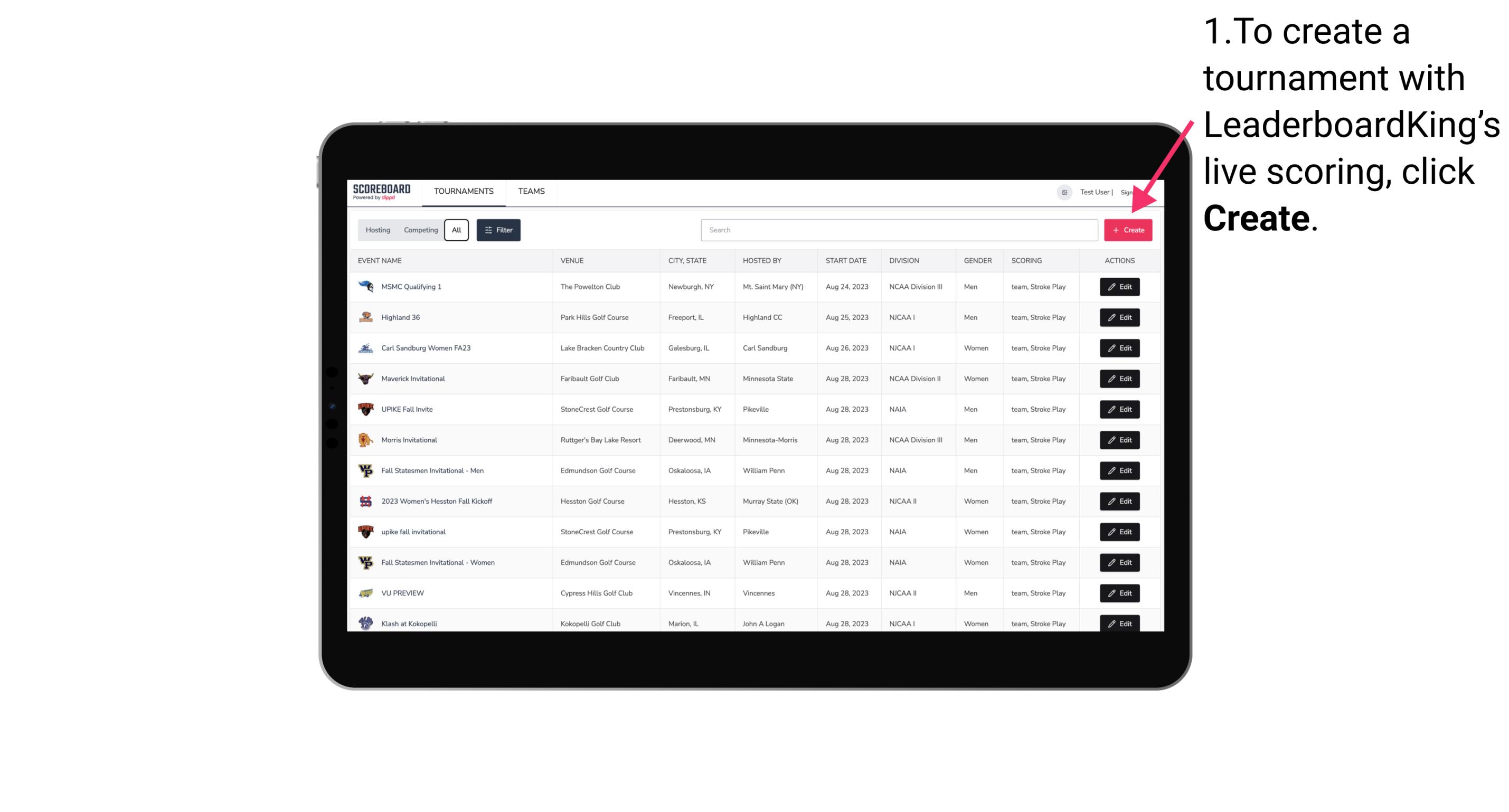Click the Edit icon for Maverick Invitational

click(1119, 378)
